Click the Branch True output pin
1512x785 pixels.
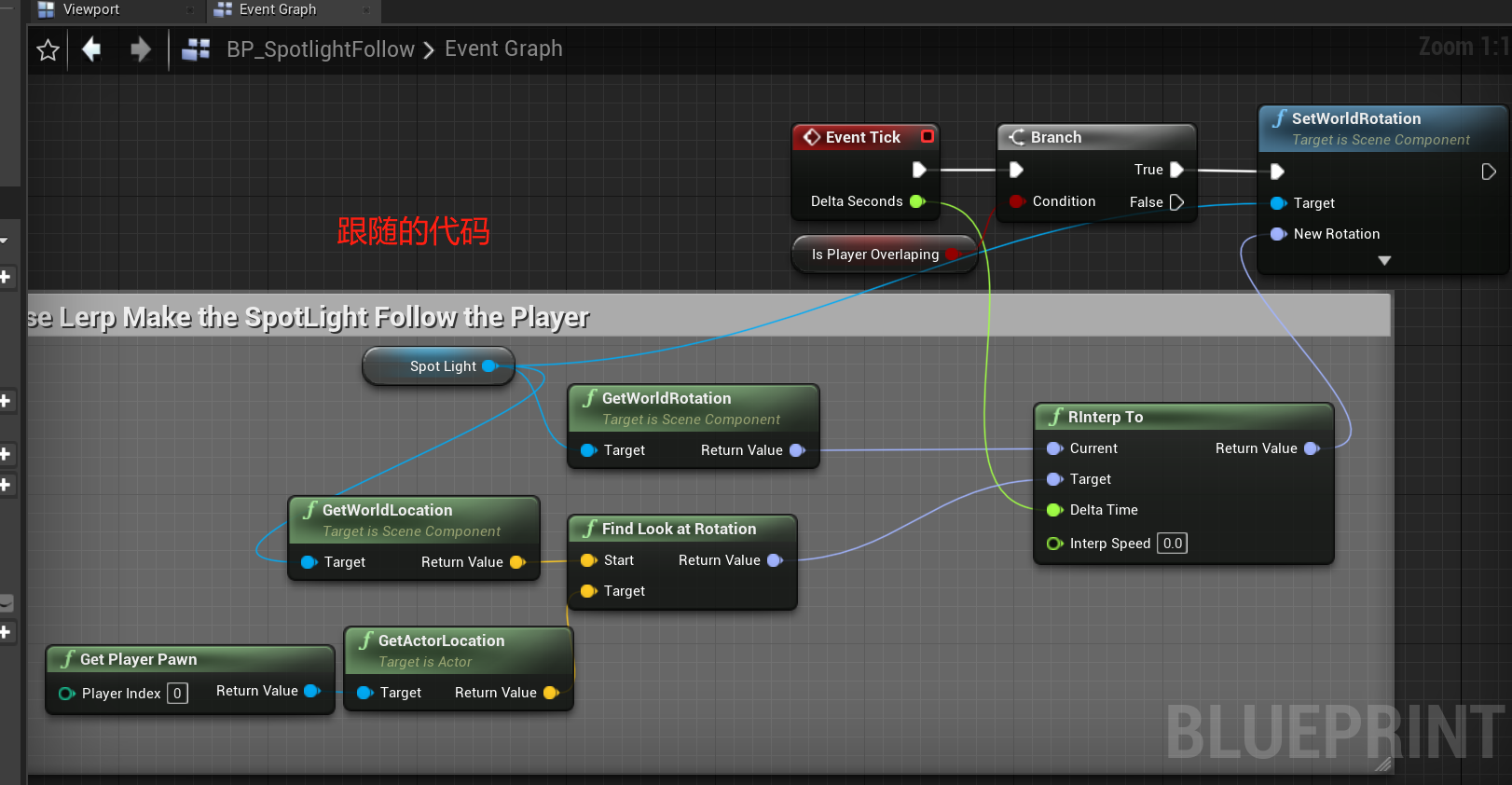pos(1176,170)
